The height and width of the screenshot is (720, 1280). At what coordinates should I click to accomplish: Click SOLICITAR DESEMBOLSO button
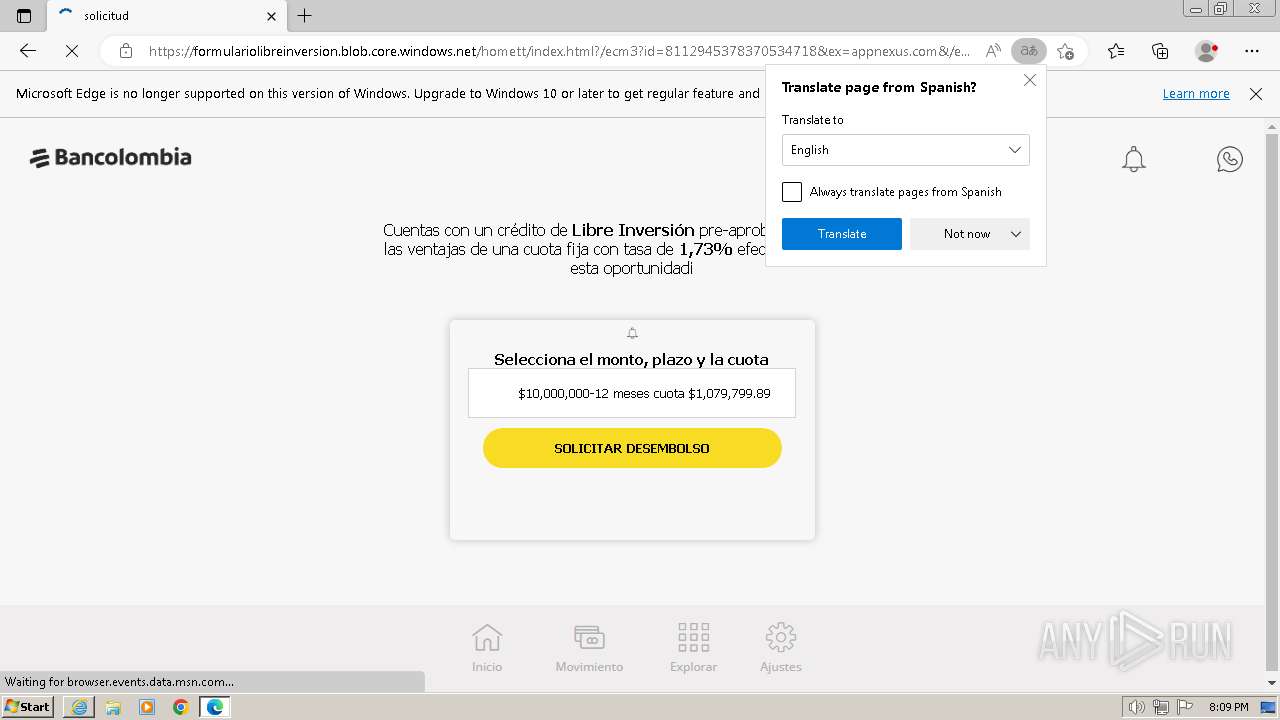point(632,448)
